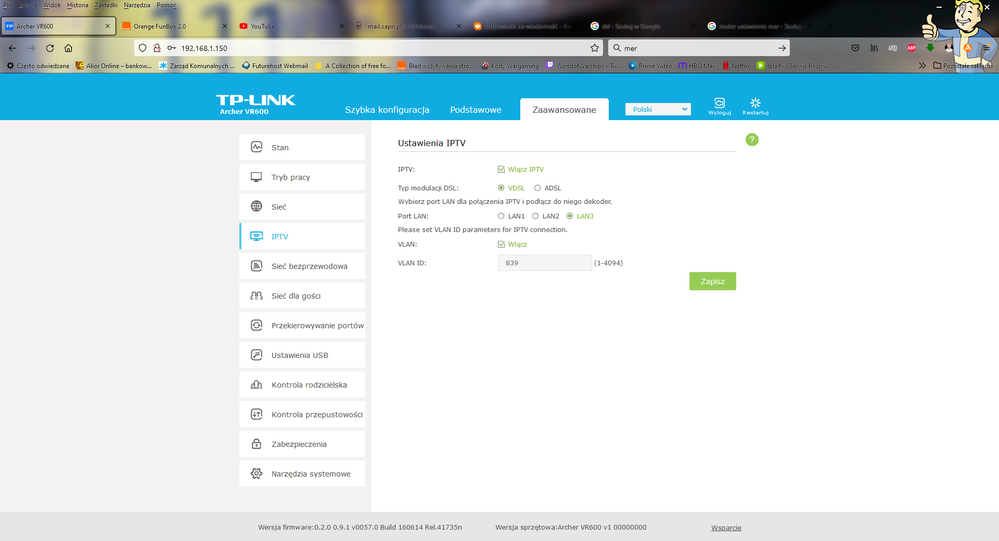
Task: Open Kontrola przepustowości icon
Action: point(256,414)
